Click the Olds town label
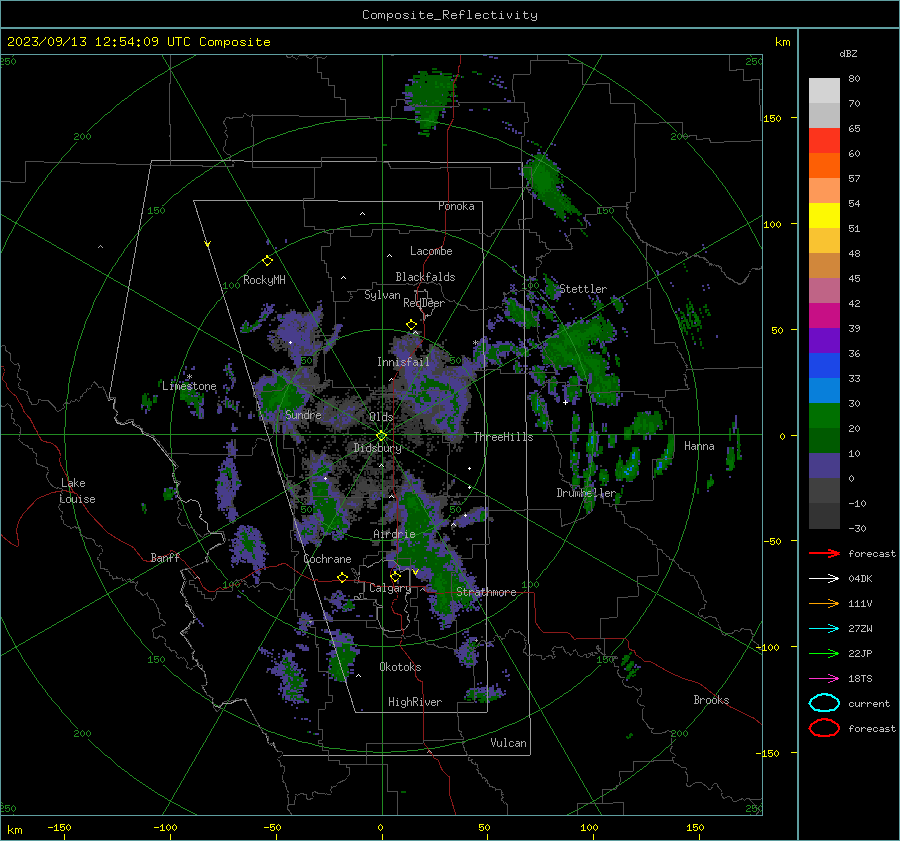900x841 pixels. [381, 417]
